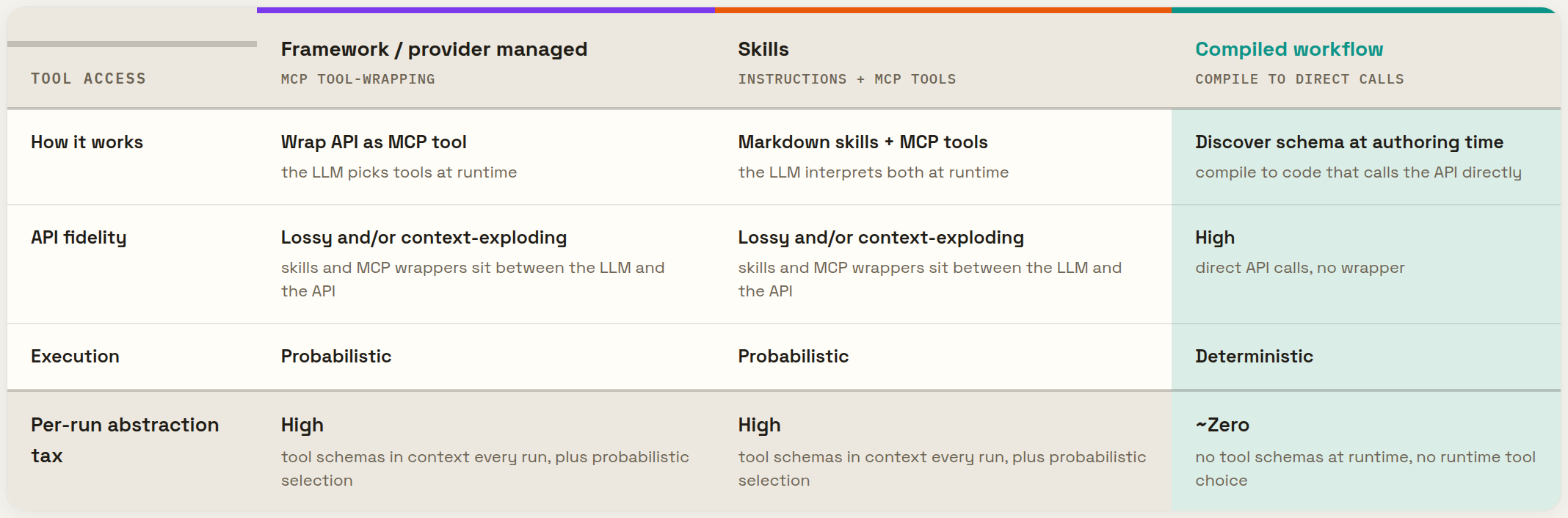
Task: Click the purple bar above Framework column
Action: (485, 10)
